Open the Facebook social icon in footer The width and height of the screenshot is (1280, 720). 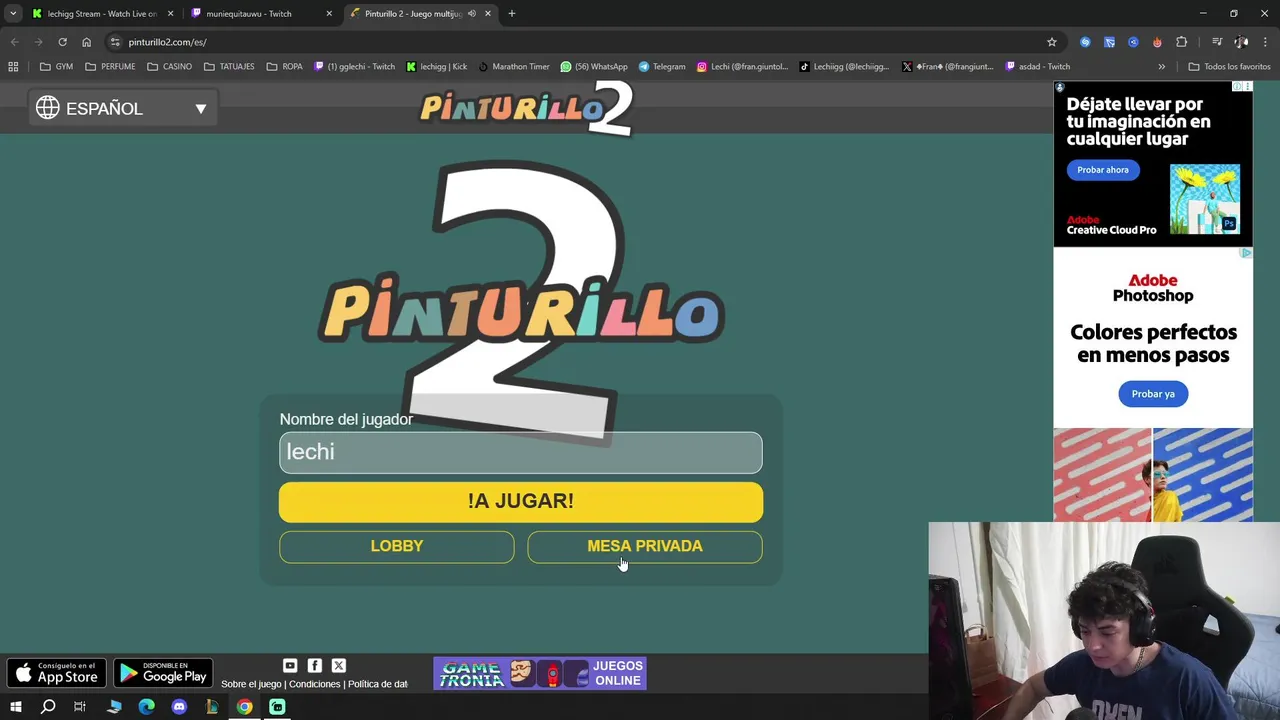pos(315,666)
